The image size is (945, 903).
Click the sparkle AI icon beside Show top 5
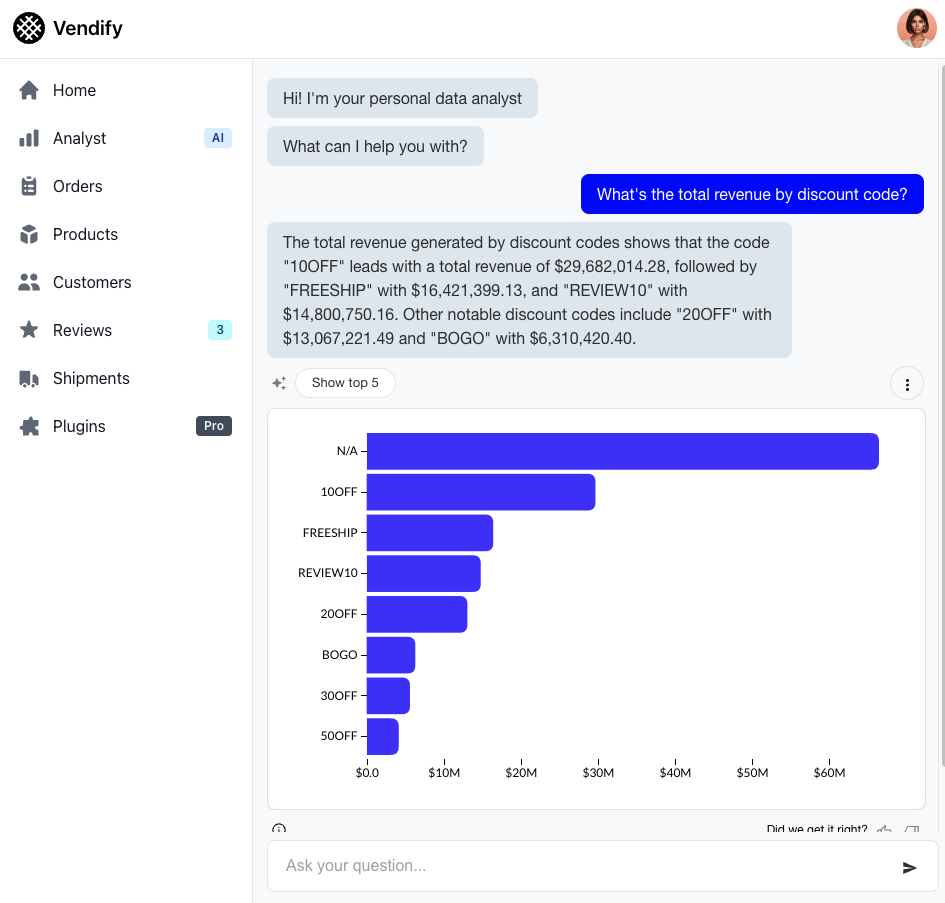click(279, 383)
